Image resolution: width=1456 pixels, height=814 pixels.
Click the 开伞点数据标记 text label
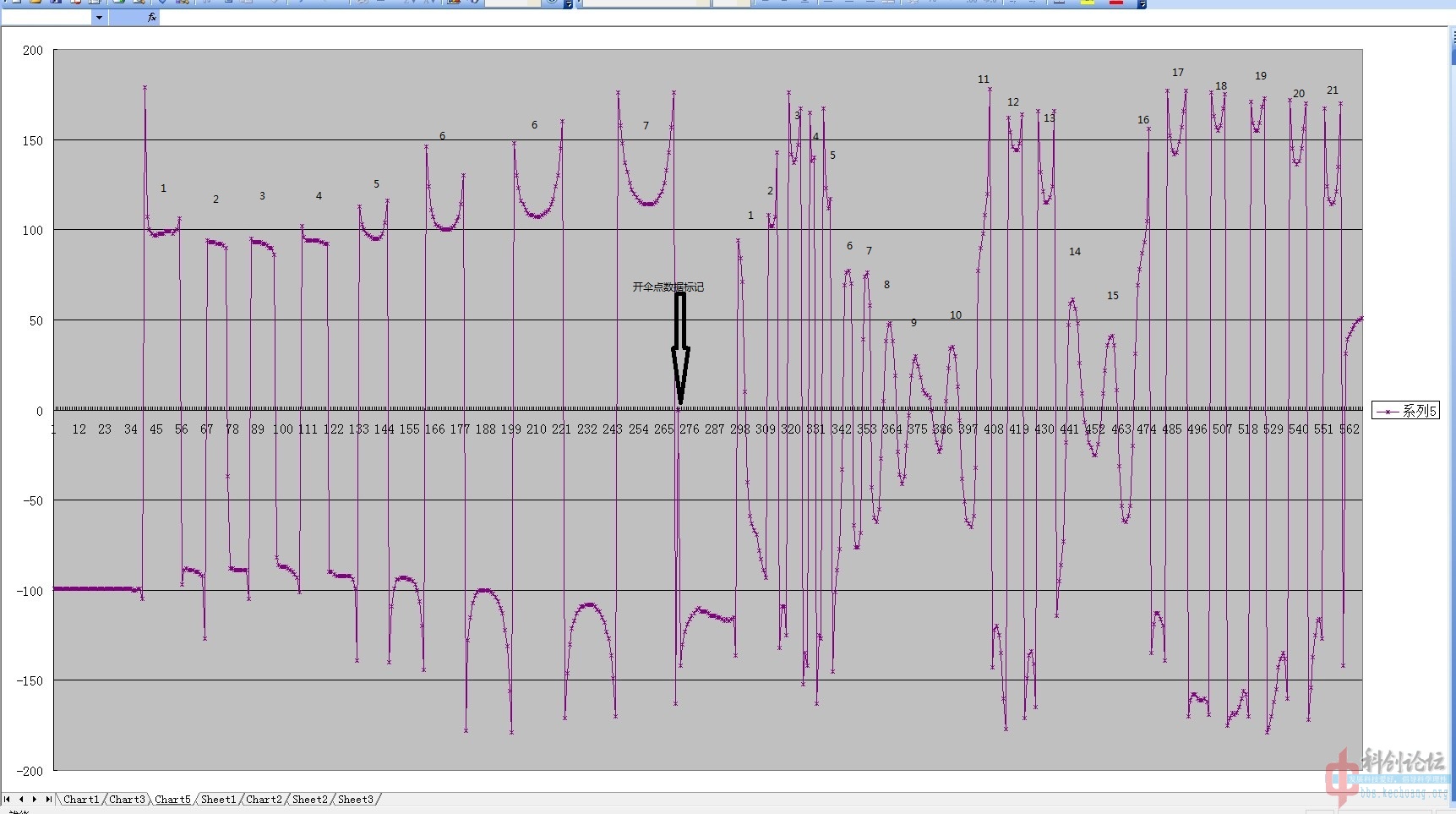click(x=668, y=287)
